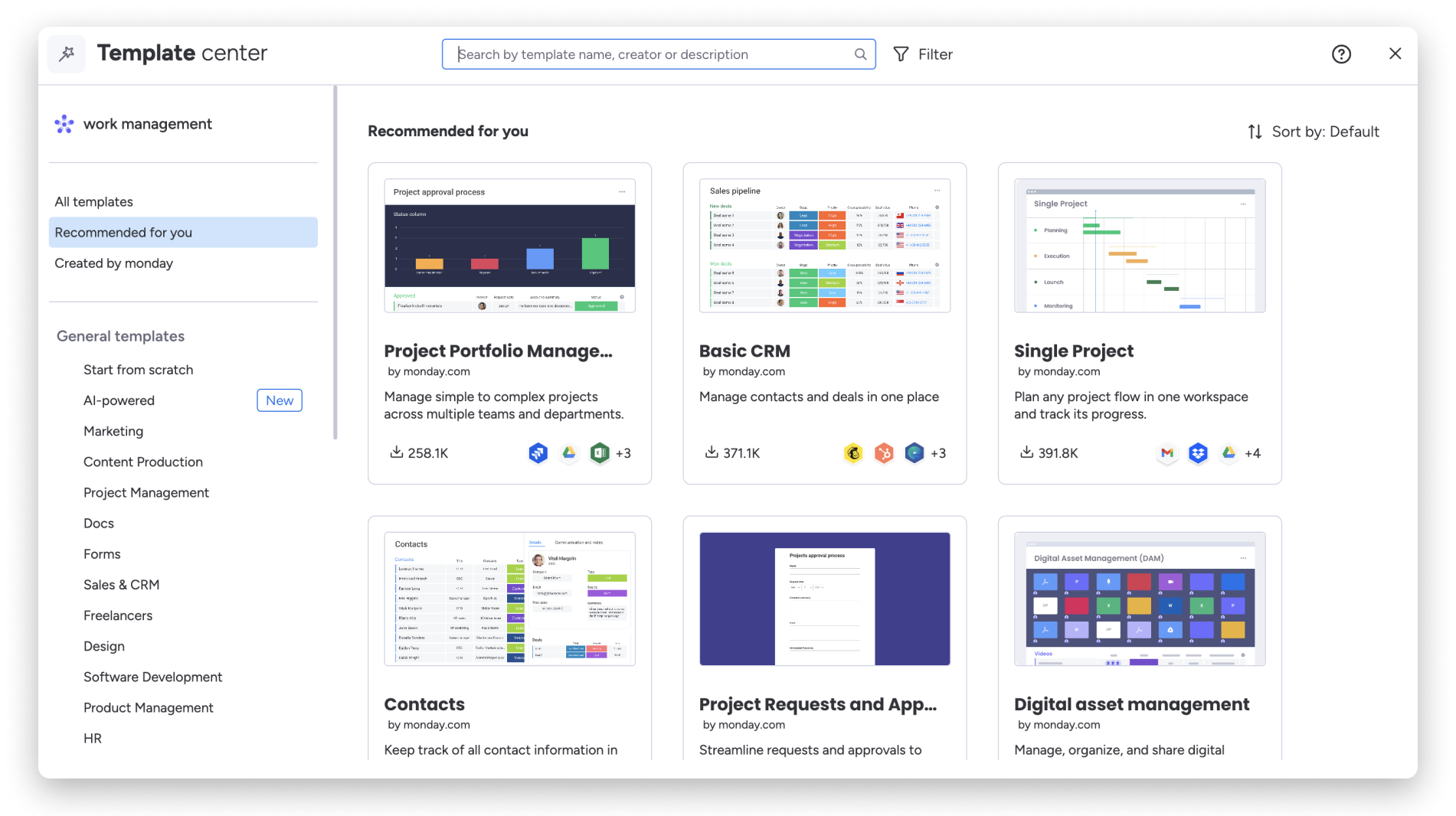Click the +3 integrations on Basic CRM card
This screenshot has width=1456, height=816.
click(938, 453)
